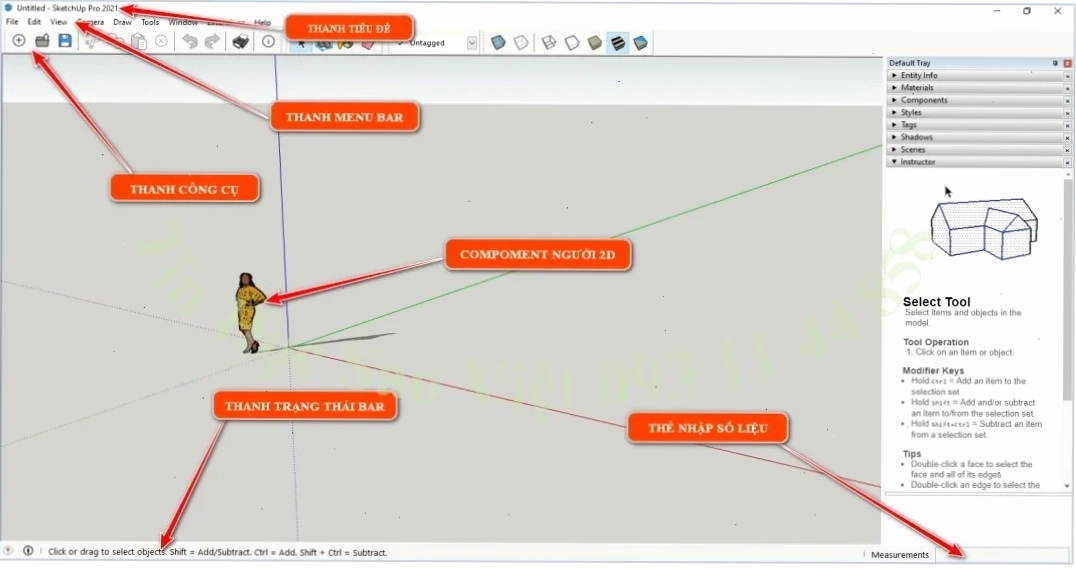Click the New model toolbar icon

click(19, 40)
